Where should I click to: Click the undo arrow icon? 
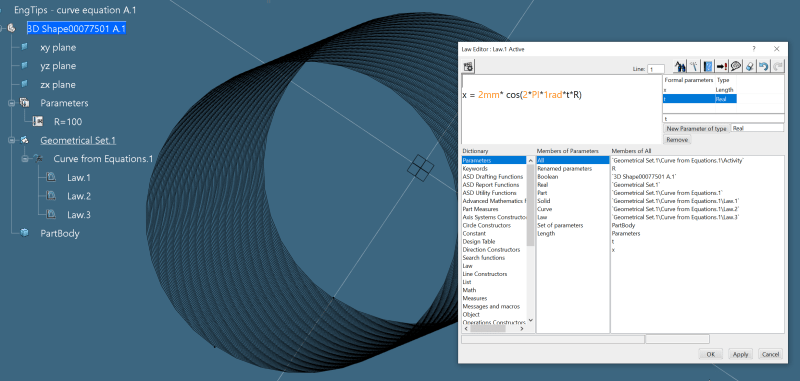(x=763, y=66)
